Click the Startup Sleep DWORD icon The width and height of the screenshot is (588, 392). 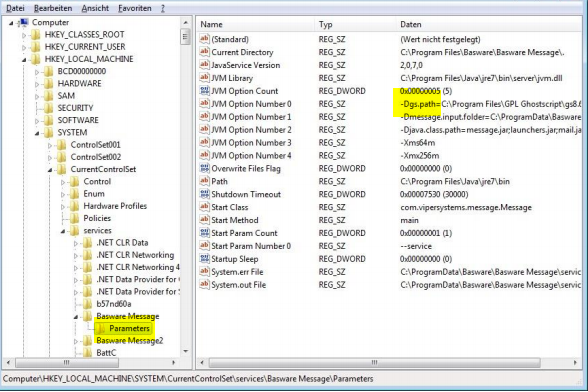pos(204,258)
